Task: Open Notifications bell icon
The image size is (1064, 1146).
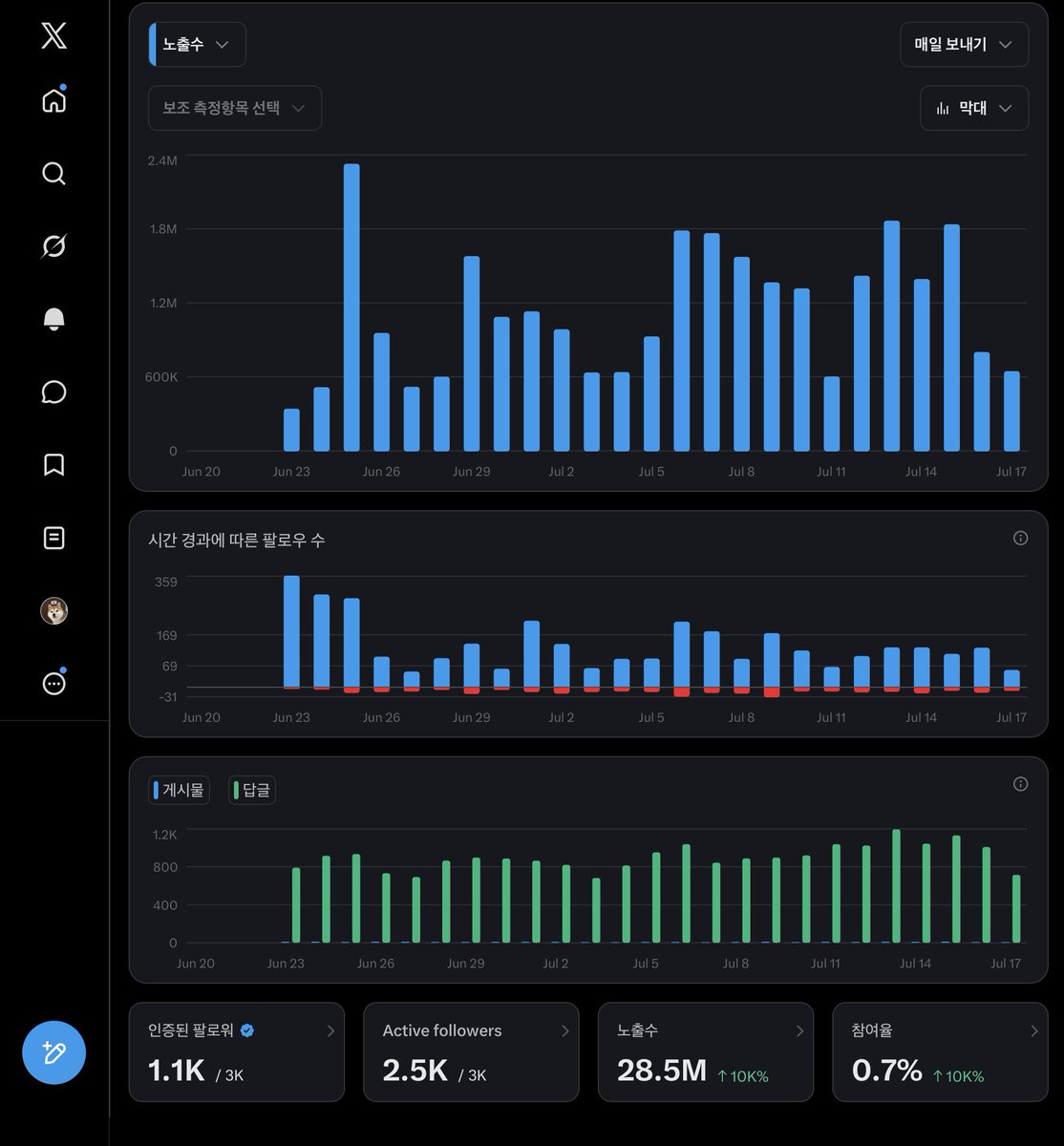Action: (x=54, y=319)
